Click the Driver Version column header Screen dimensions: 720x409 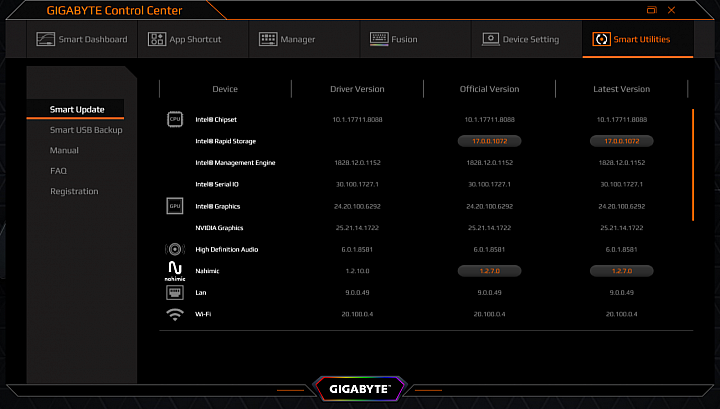click(x=357, y=89)
